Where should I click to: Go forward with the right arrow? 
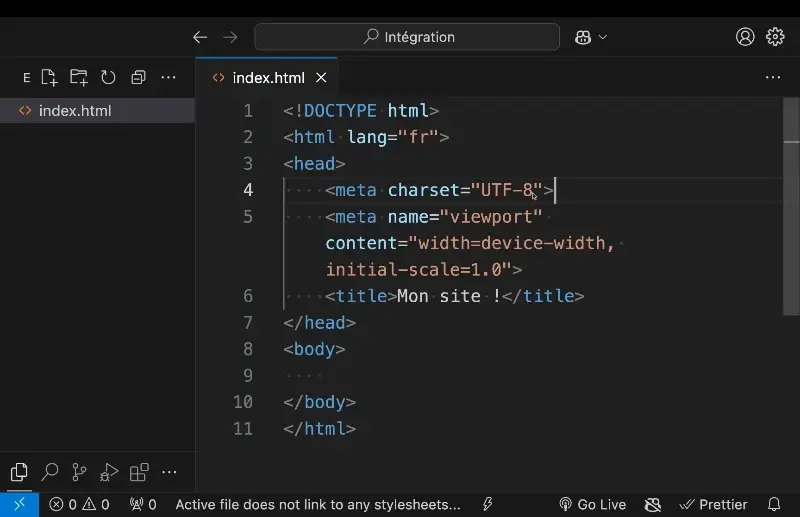coord(230,37)
